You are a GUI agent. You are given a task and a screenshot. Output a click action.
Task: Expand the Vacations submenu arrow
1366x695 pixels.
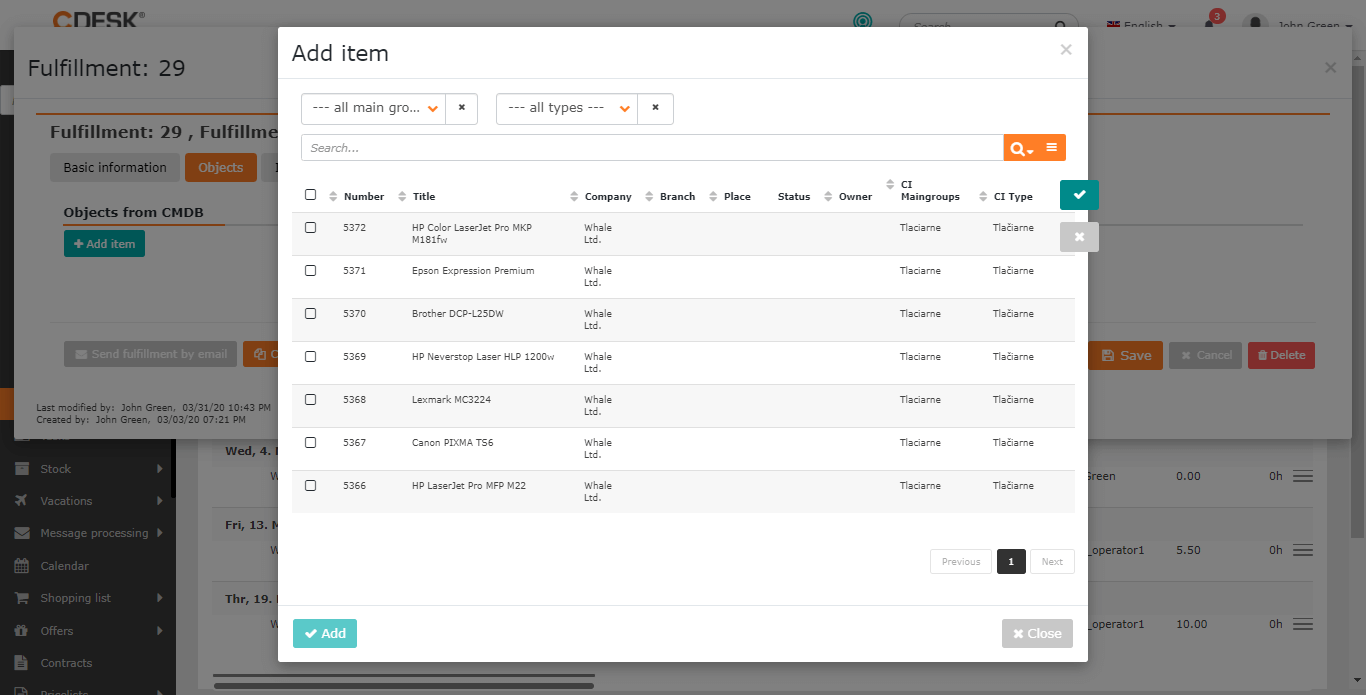[160, 501]
